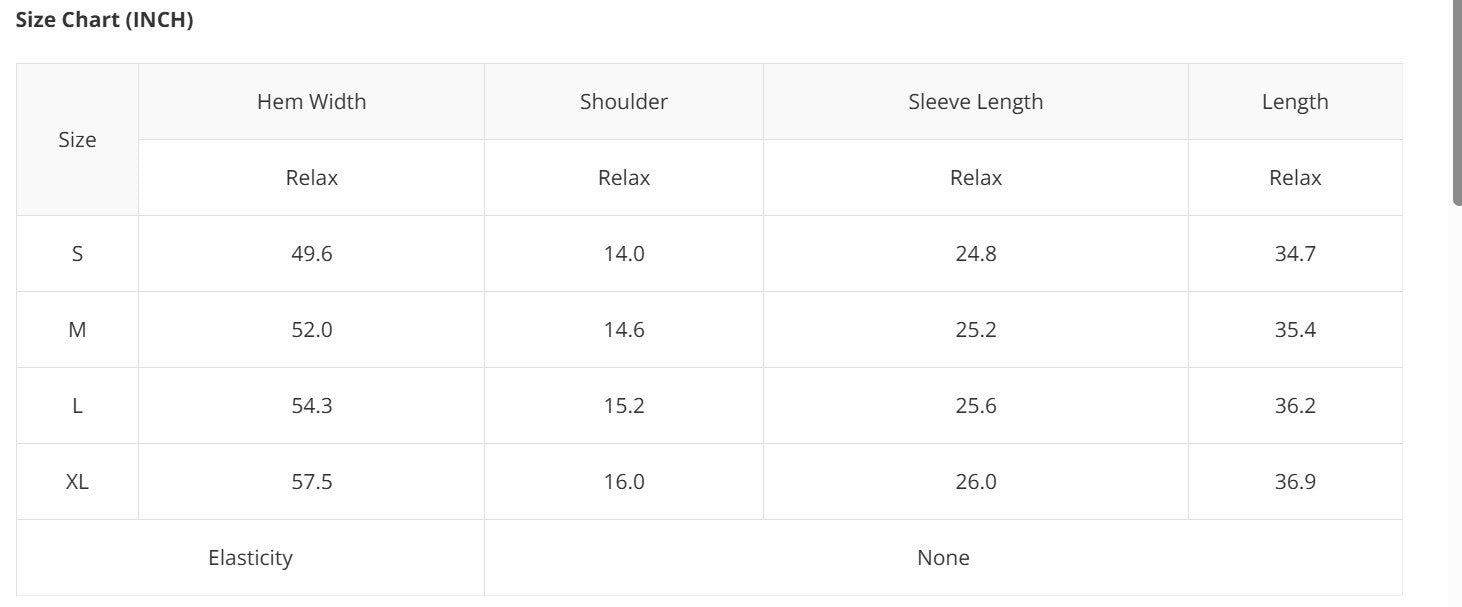Screen dimensions: 1462x607
Task: Click the Length column header
Action: point(1295,102)
